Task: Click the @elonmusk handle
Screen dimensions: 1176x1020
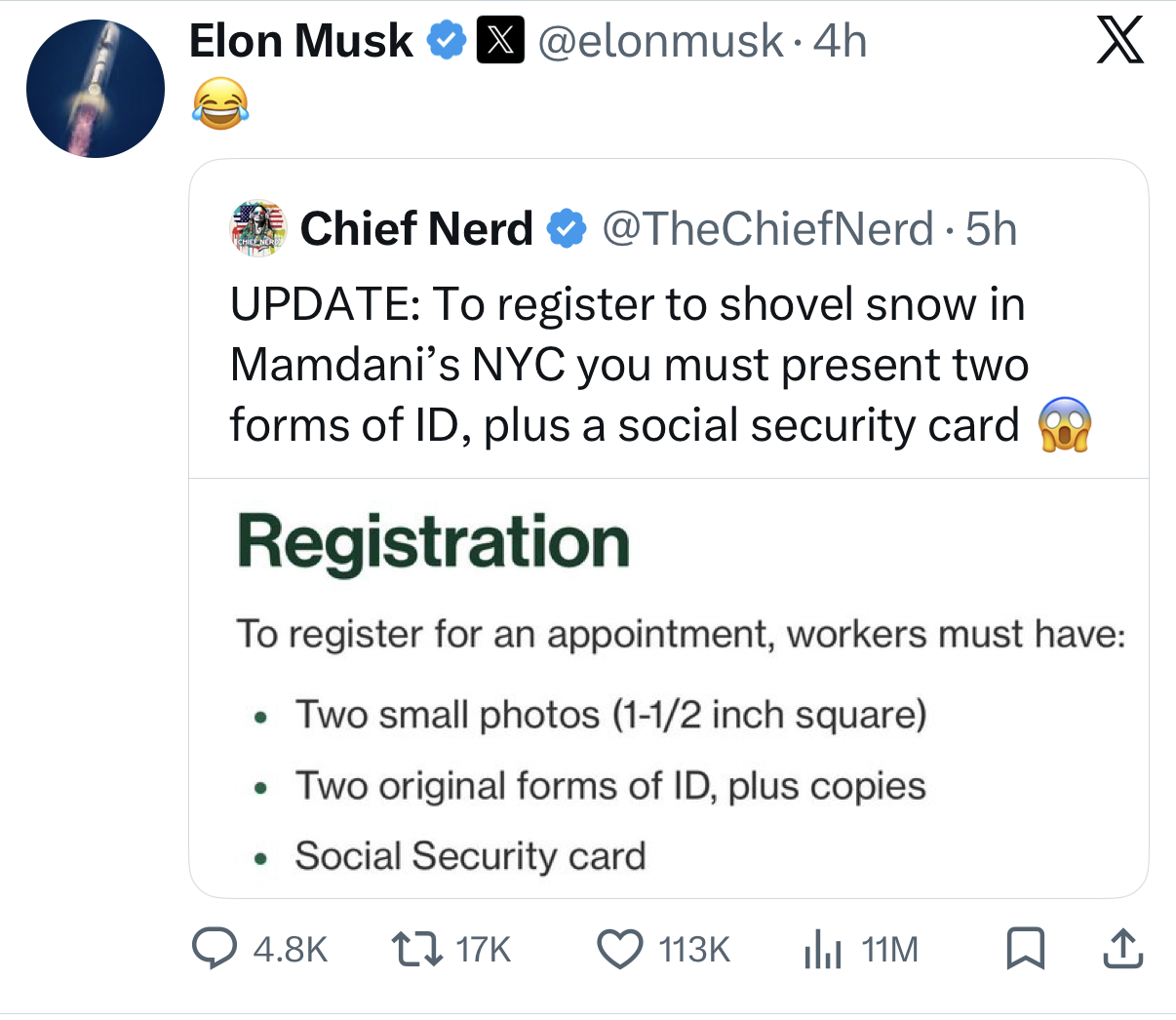Action: click(660, 41)
